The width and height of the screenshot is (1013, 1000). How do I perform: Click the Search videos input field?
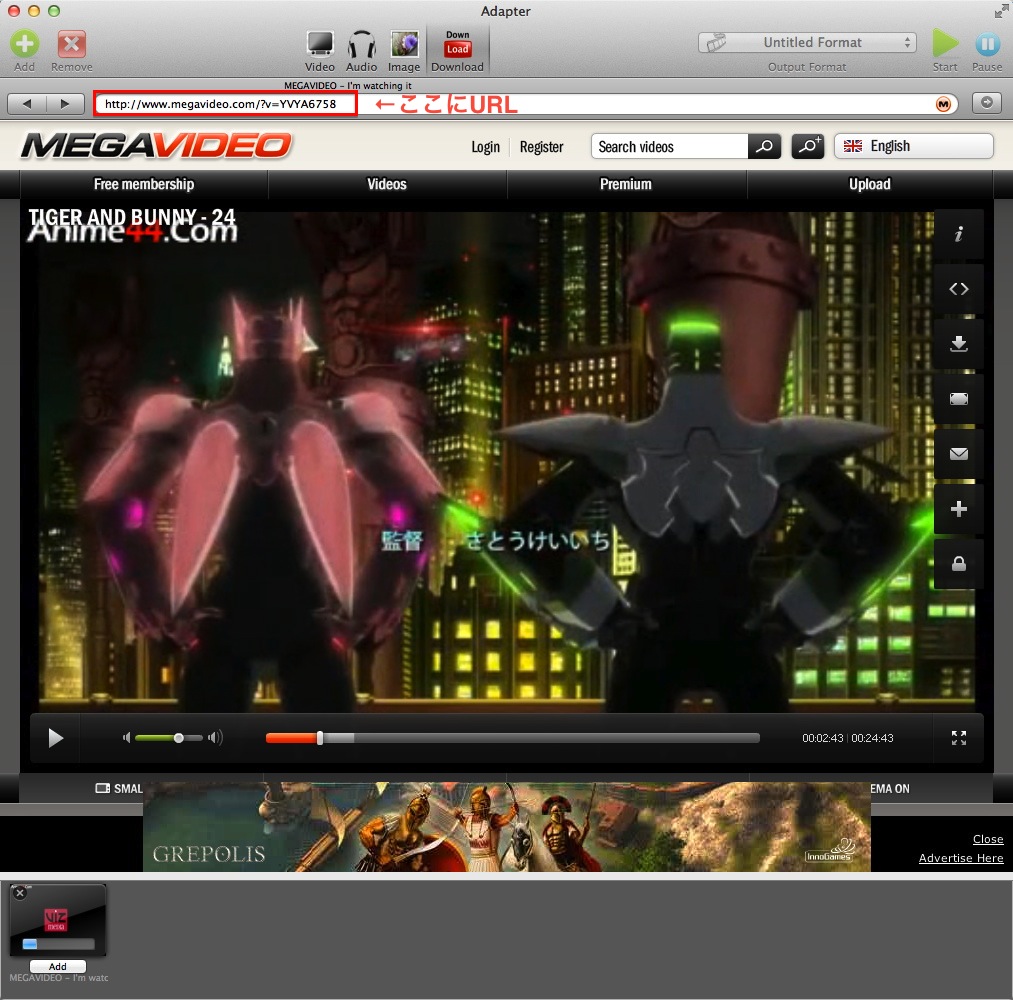669,147
